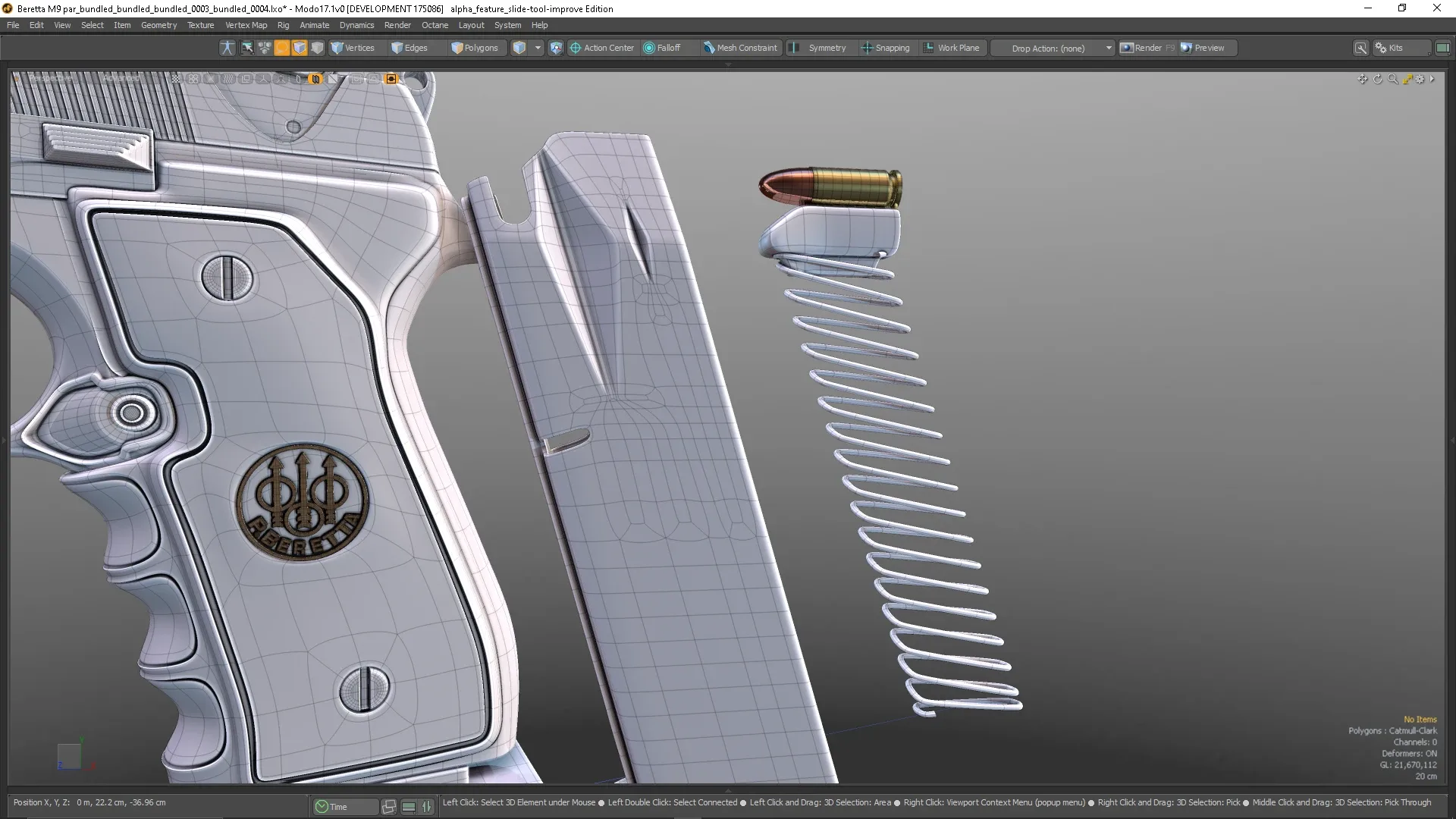Click the XYZ axis gizmo in the viewport corner
1456x819 pixels.
pos(74,755)
